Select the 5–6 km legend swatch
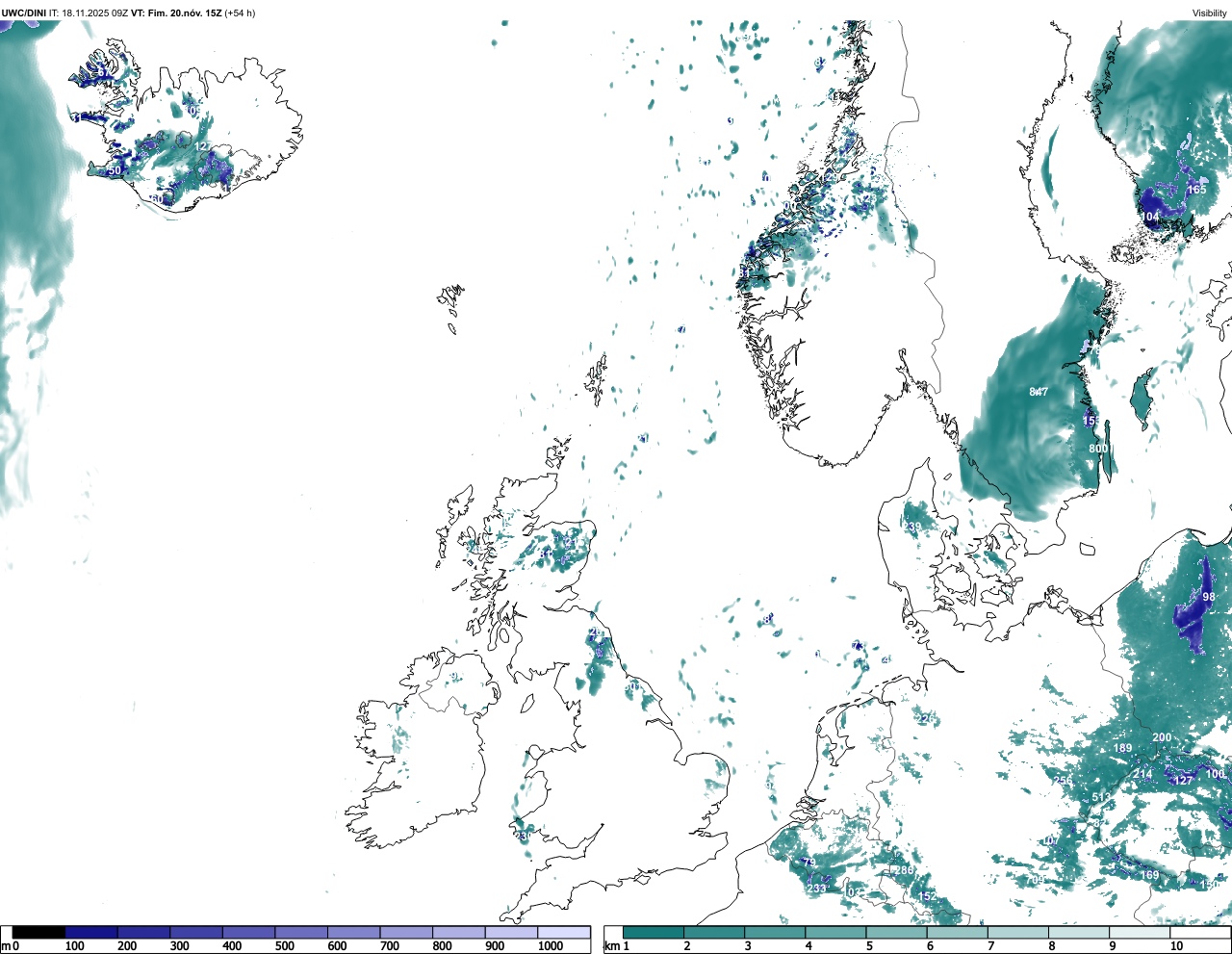Viewport: 1232px width, 954px height. pyautogui.click(x=897, y=933)
